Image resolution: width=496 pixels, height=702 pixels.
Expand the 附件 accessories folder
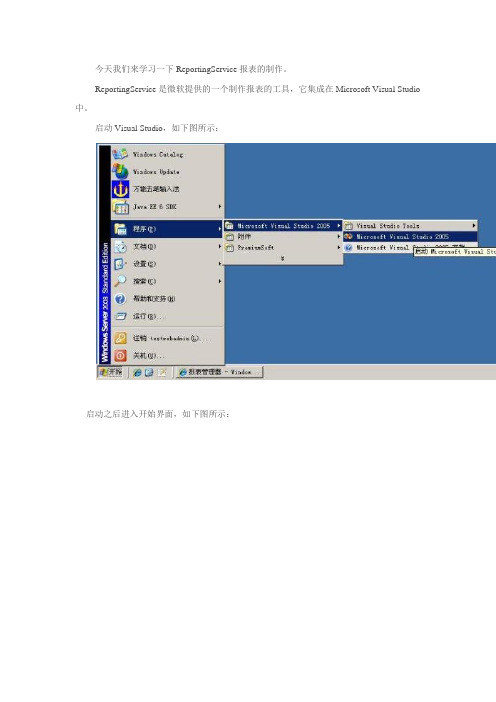(283, 236)
